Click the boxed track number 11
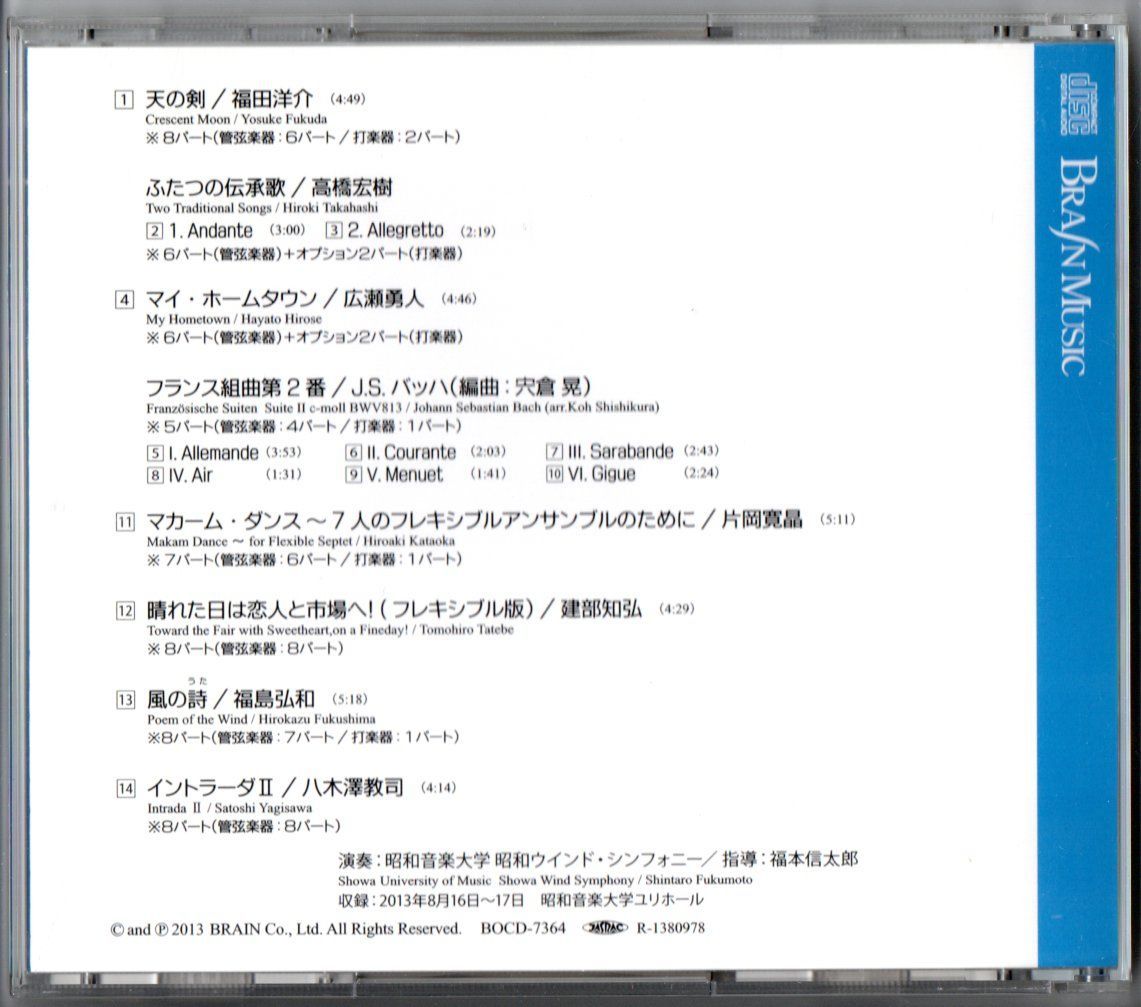Image resolution: width=1141 pixels, height=1007 pixels. (125, 521)
